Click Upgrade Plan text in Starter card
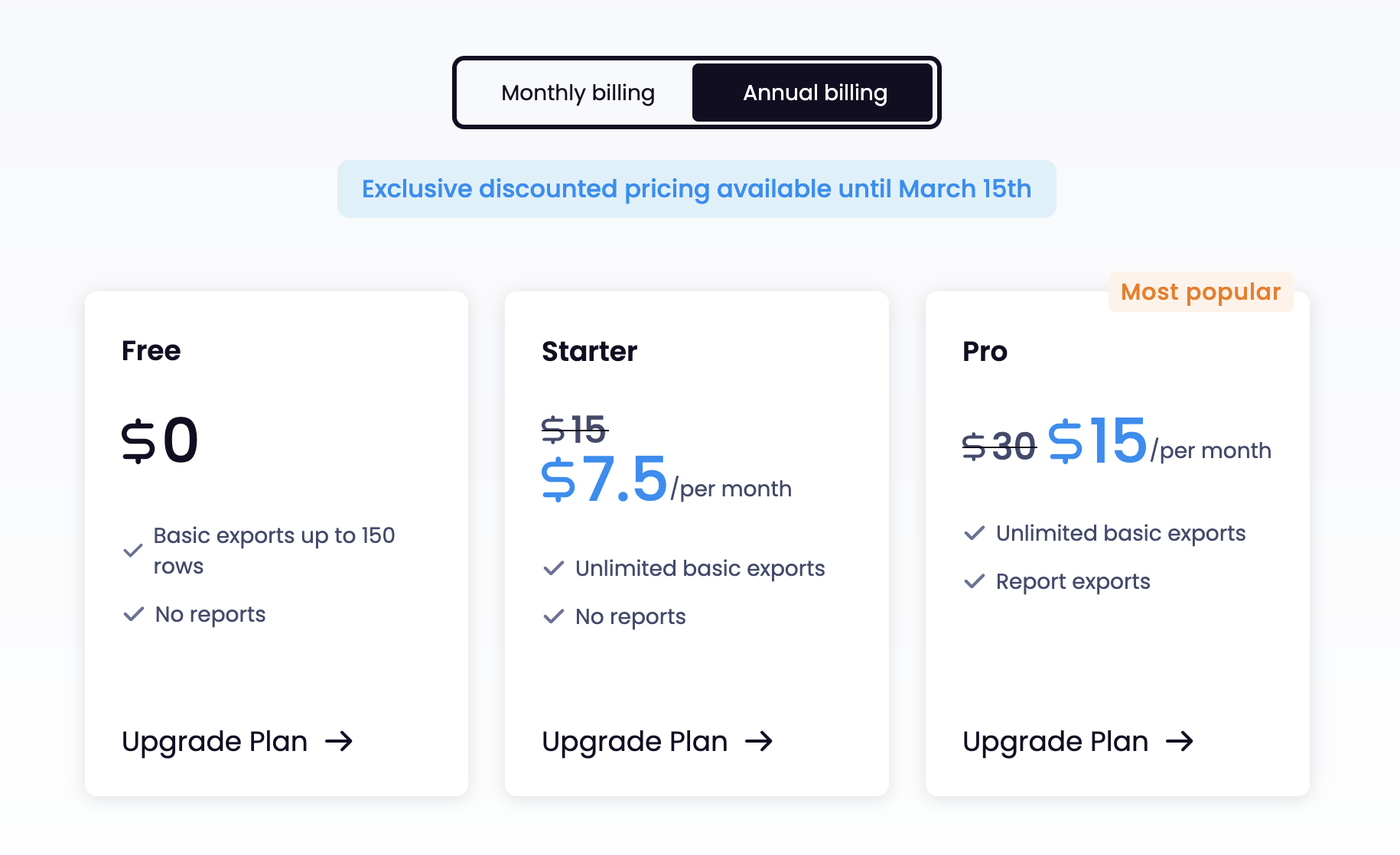1400x855 pixels. click(x=635, y=742)
